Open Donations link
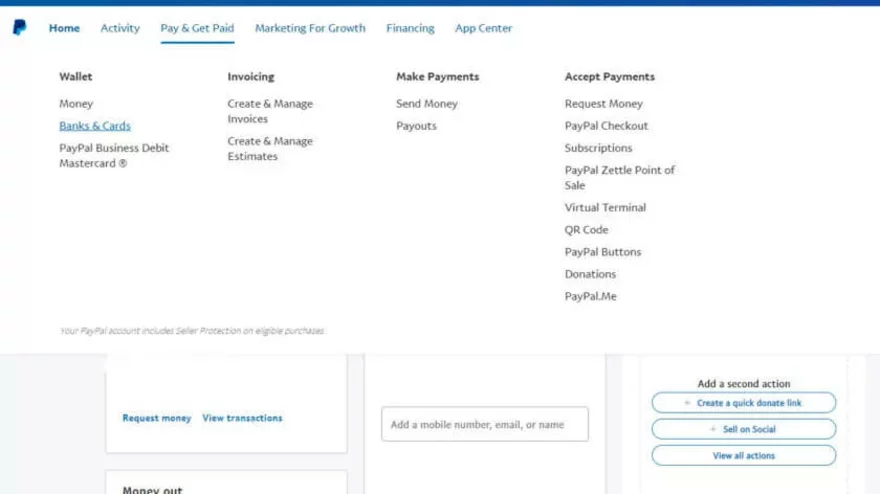 coord(590,274)
